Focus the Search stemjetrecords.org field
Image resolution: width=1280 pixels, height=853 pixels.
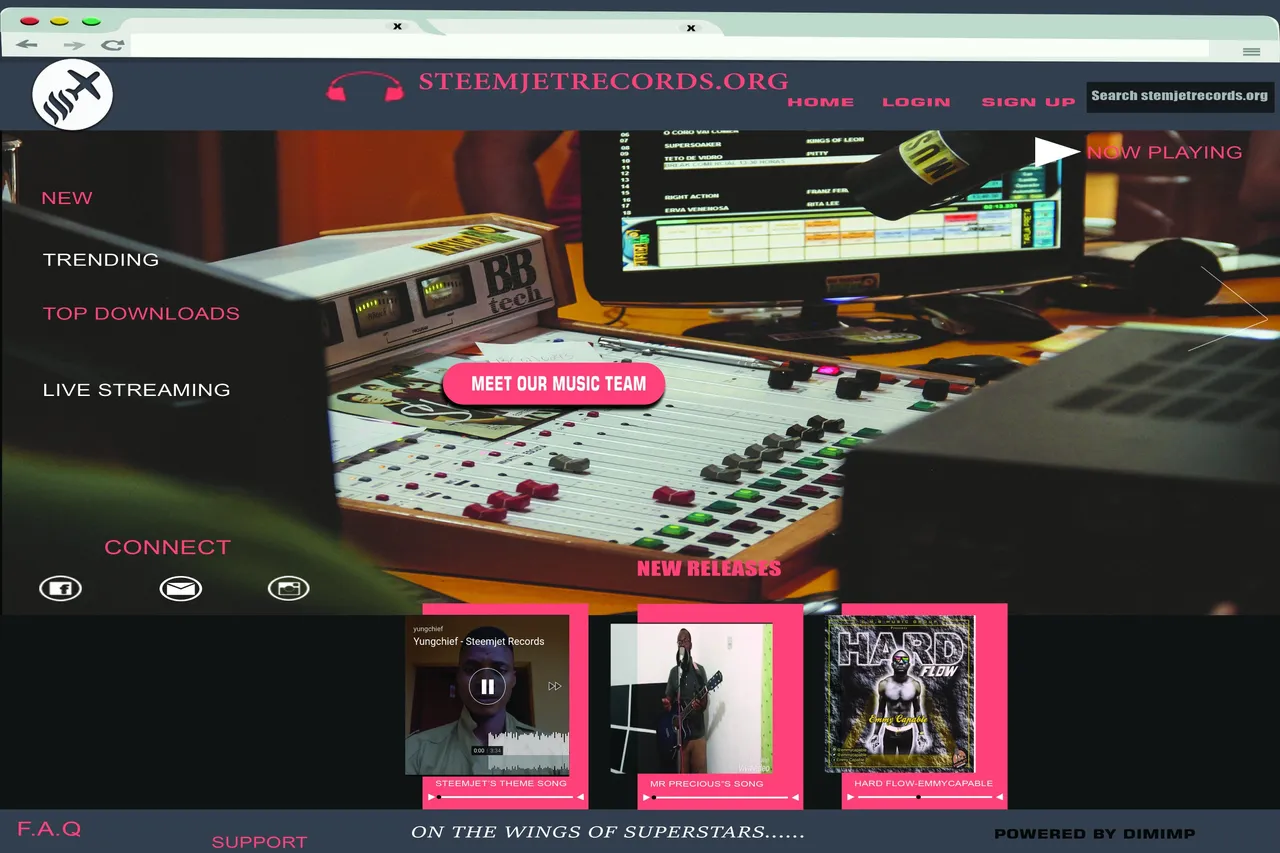tap(1180, 96)
